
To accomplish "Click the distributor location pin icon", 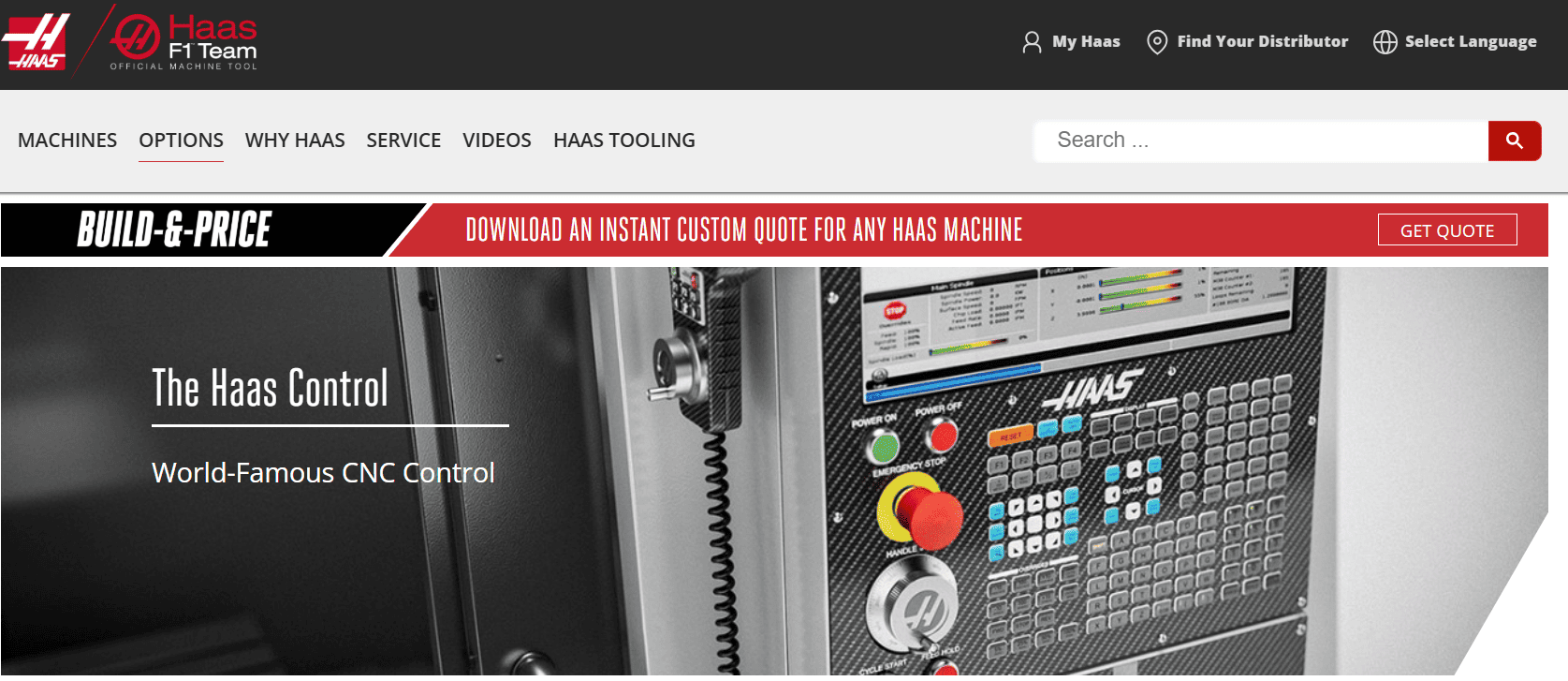I will 1157,42.
